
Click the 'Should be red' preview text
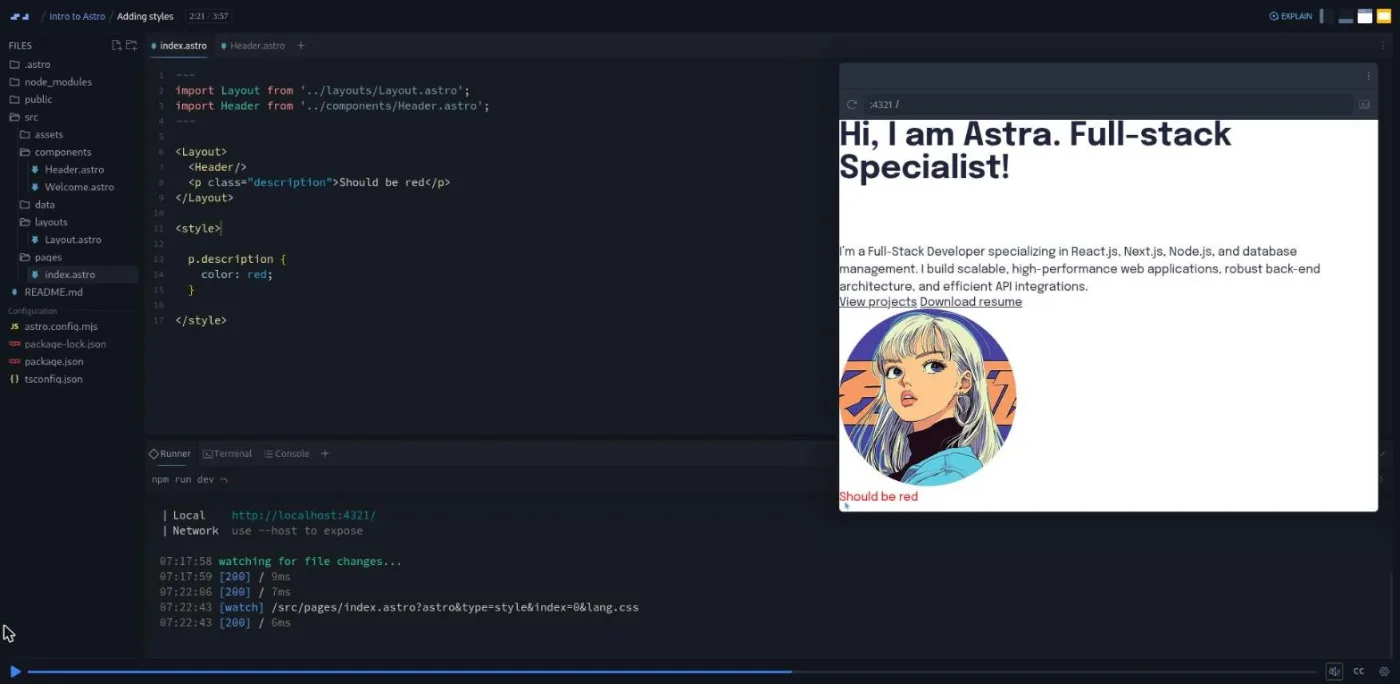click(878, 497)
